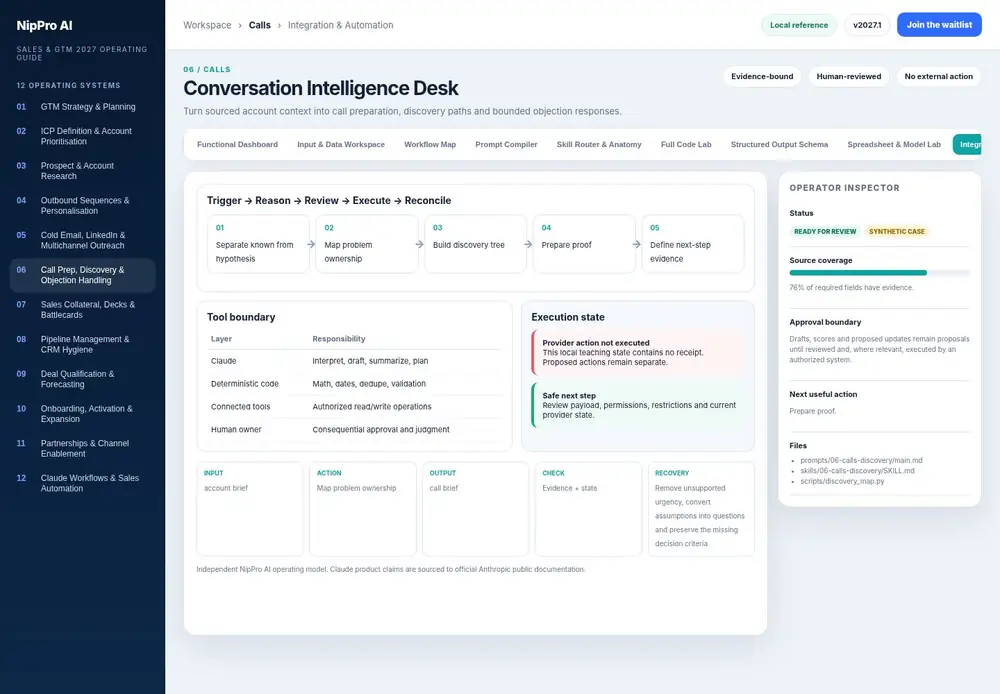Click the v2027.1 version badge

867,25
